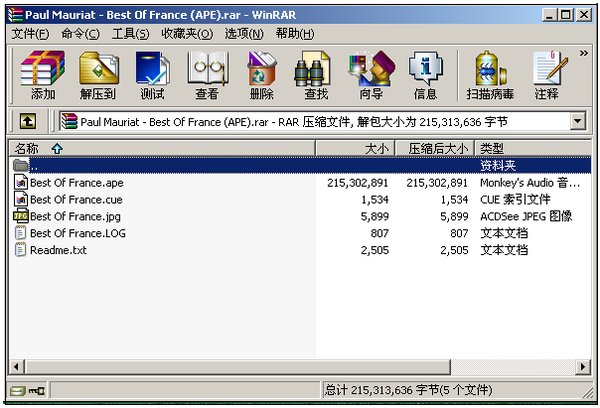
Task: Sort by 名称 column header
Action: (x=162, y=149)
